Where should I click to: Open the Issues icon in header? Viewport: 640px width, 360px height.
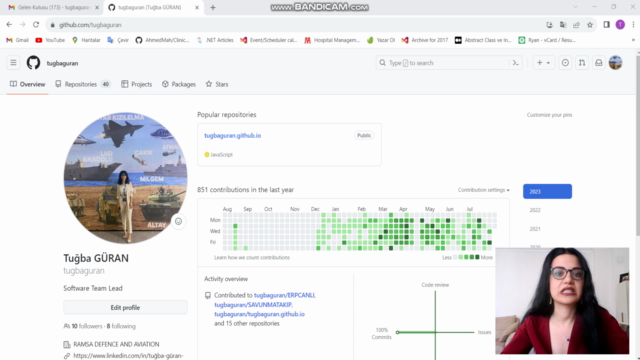565,63
